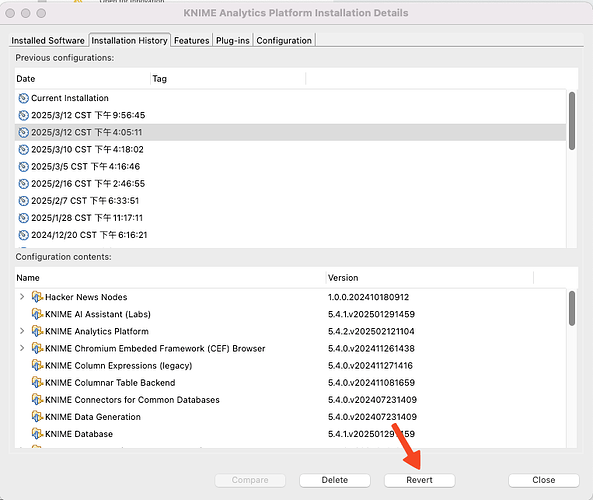This screenshot has height=500, width=593.
Task: Click the Current Installation configuration icon
Action: [23, 98]
